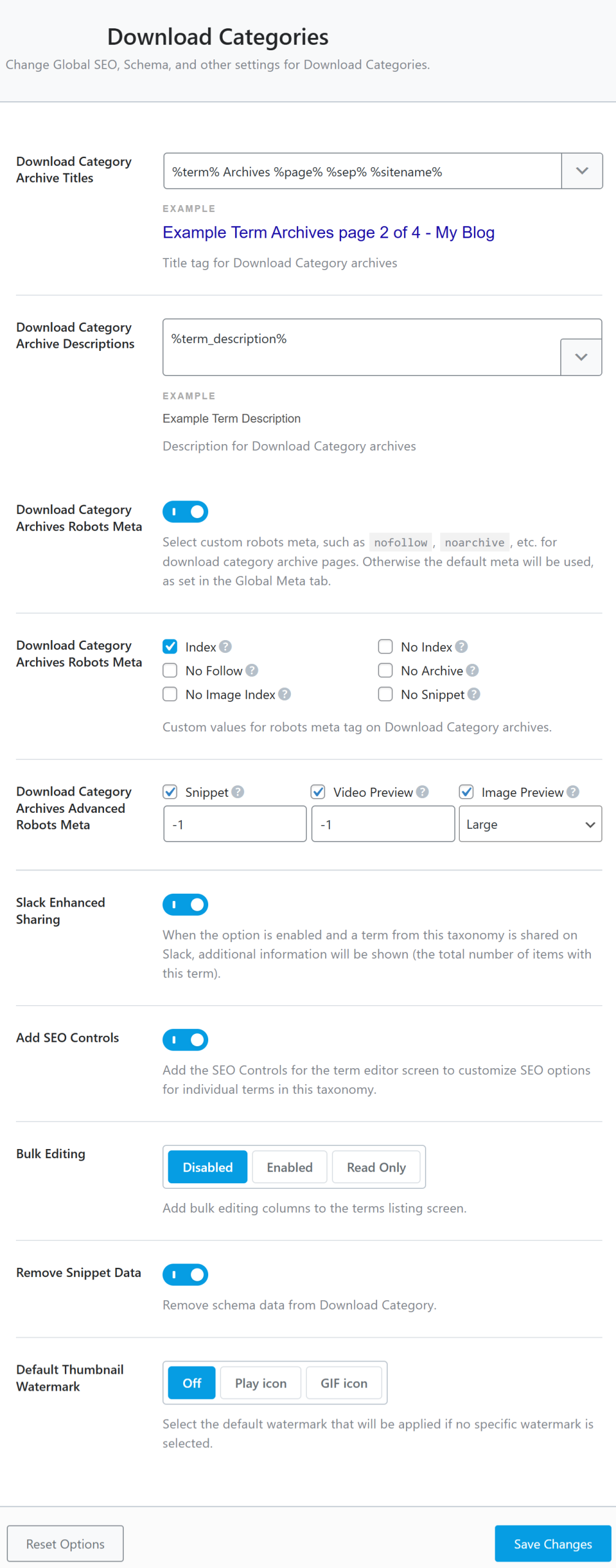Viewport: 616px width, 1568px height.
Task: Open the Image Preview size dropdown
Action: [529, 824]
